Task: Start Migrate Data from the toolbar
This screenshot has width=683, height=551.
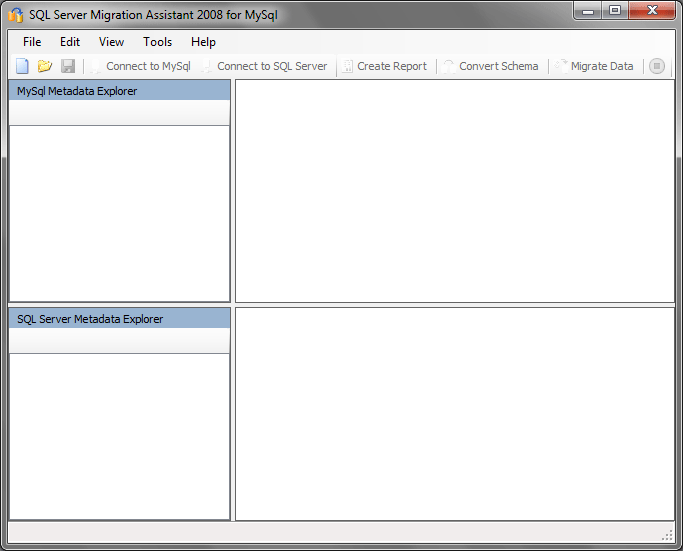Action: [595, 66]
